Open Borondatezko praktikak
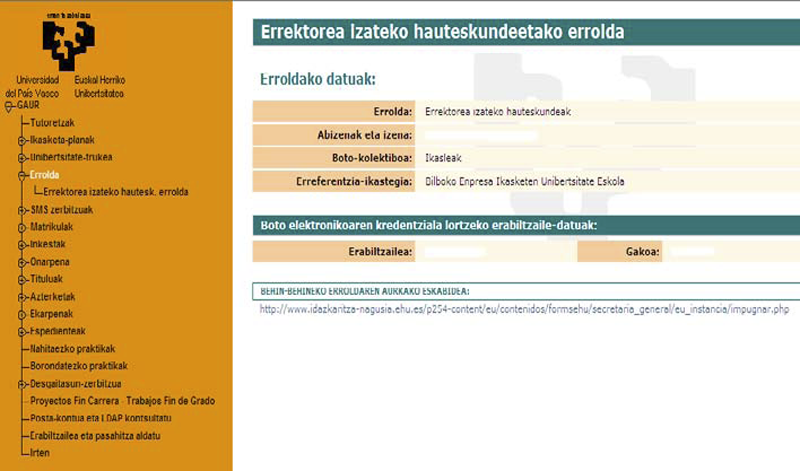The image size is (800, 471). coord(80,366)
